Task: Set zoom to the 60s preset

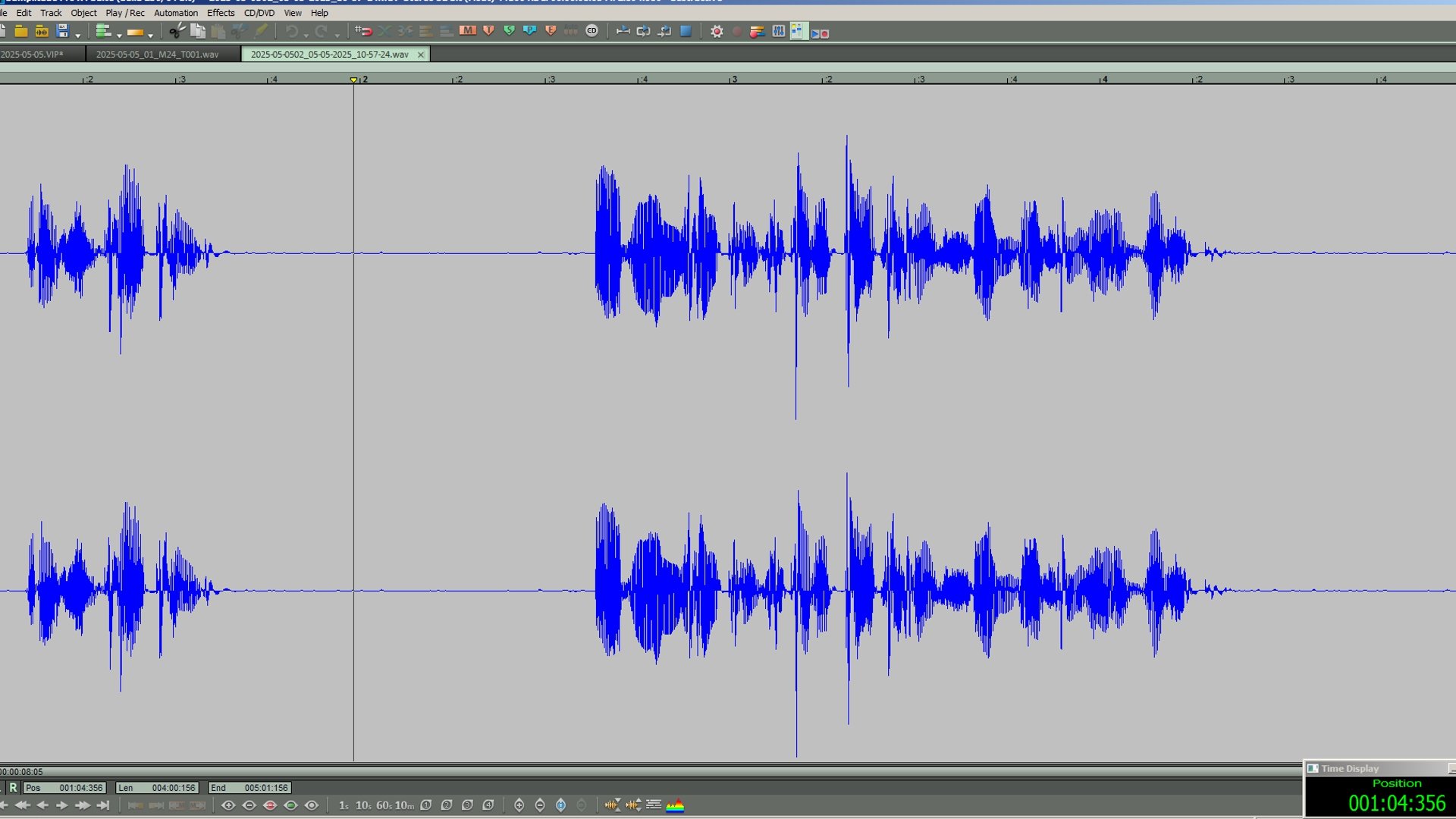Action: (384, 805)
